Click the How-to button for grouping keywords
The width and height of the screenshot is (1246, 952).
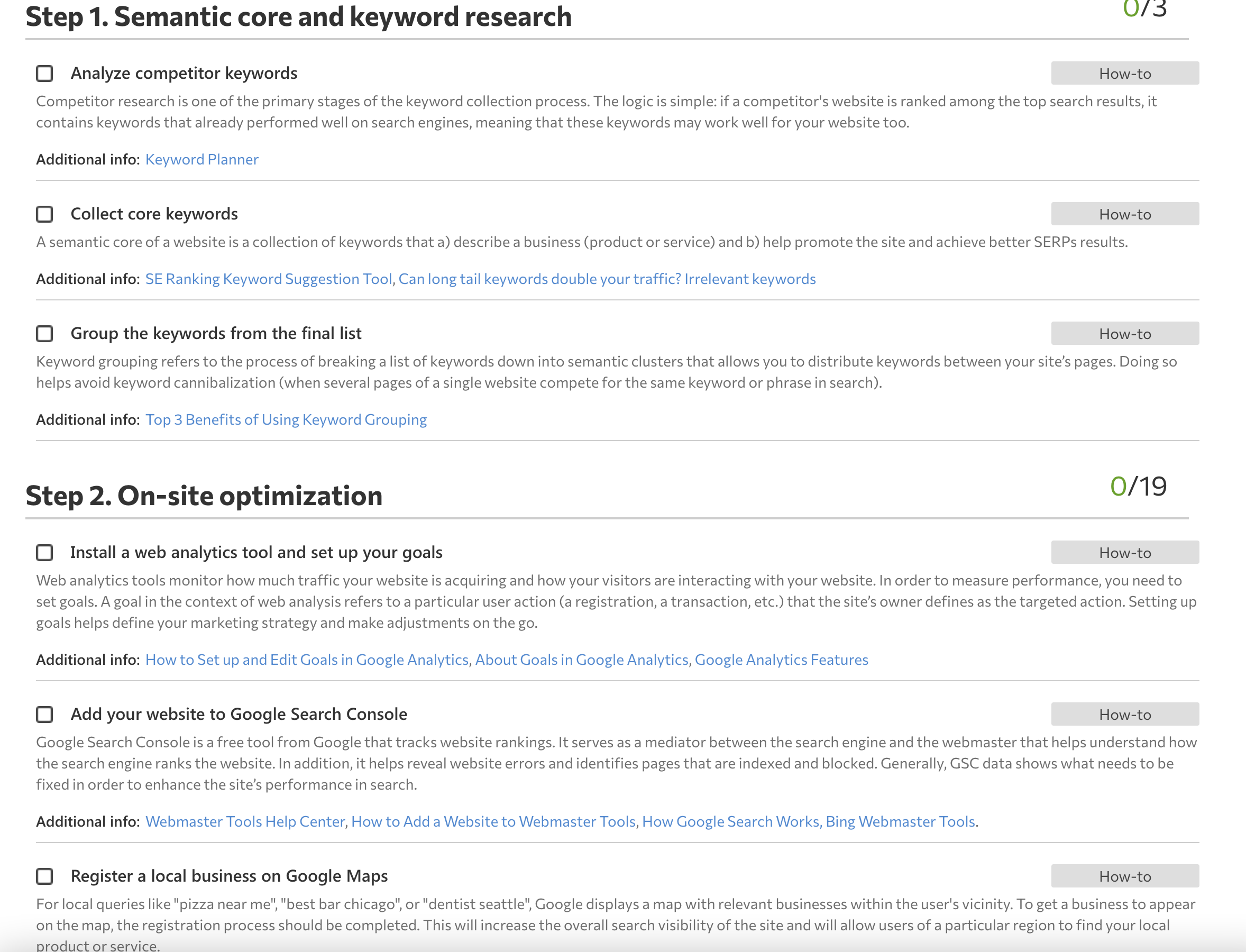1123,333
